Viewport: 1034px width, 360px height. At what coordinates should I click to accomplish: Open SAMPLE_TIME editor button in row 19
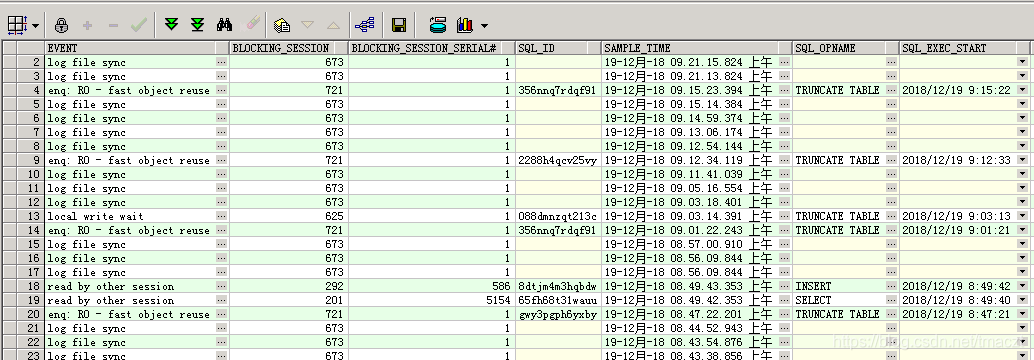coord(785,300)
